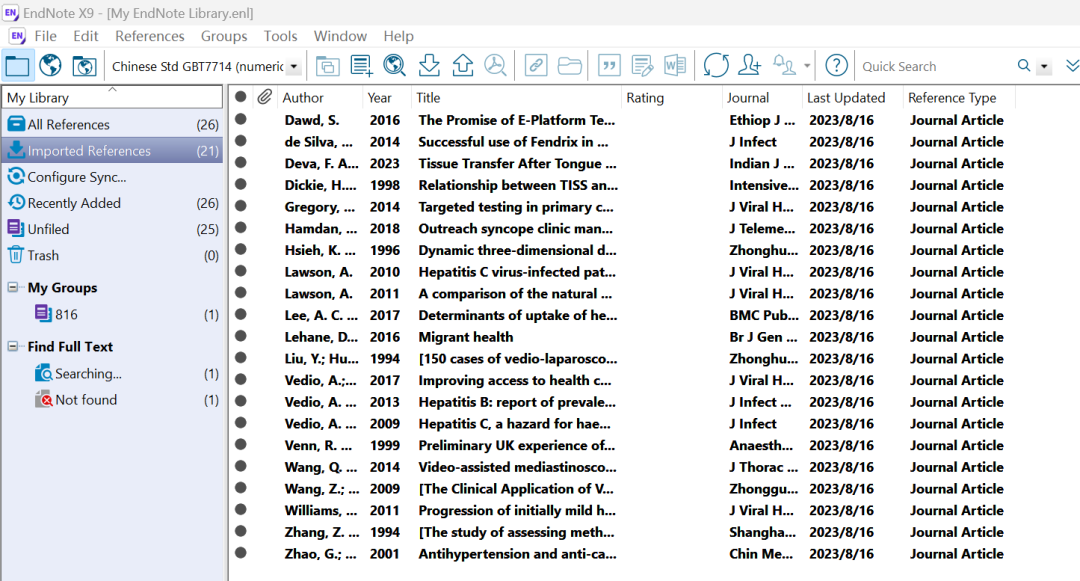The height and width of the screenshot is (581, 1080).
Task: Open the File menu
Action: pos(45,36)
